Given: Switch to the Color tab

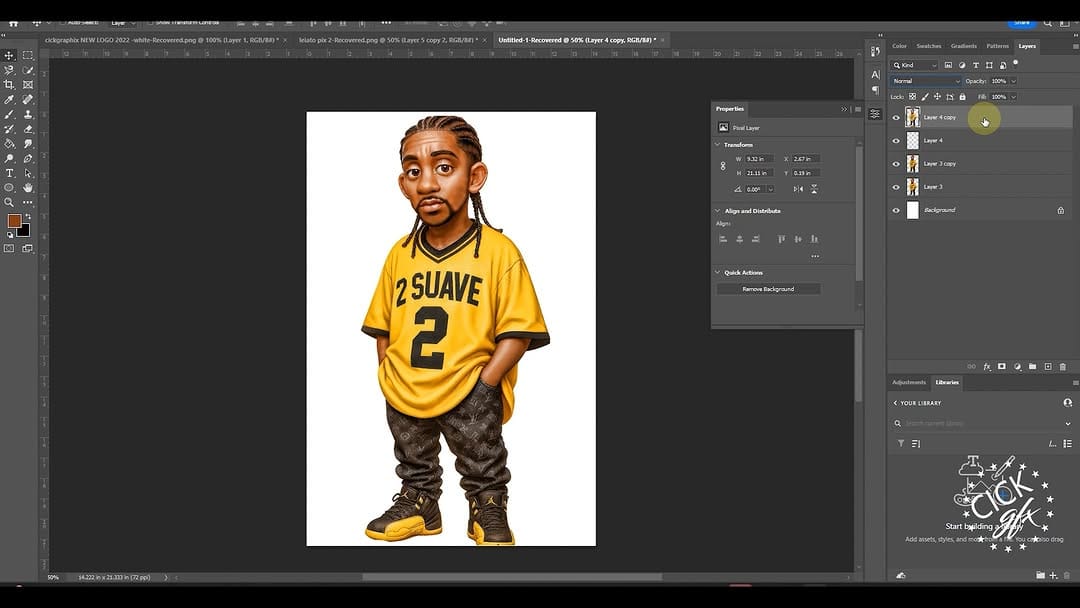Looking at the screenshot, I should [900, 46].
